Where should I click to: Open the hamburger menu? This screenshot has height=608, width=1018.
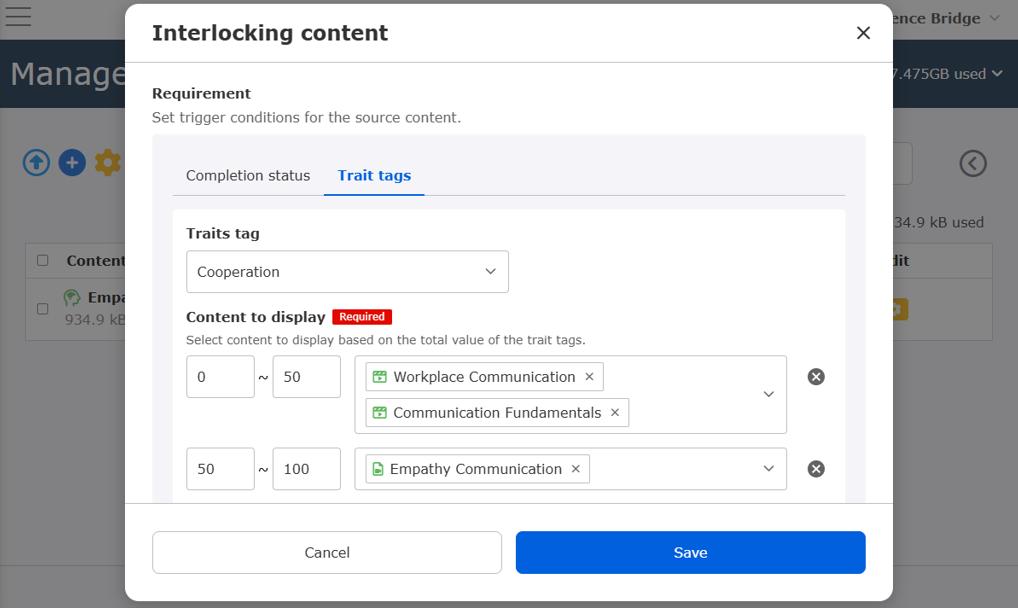[18, 17]
